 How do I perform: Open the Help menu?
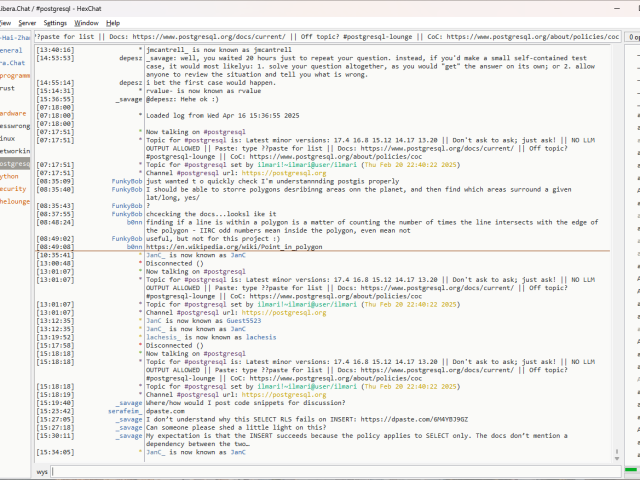point(113,22)
